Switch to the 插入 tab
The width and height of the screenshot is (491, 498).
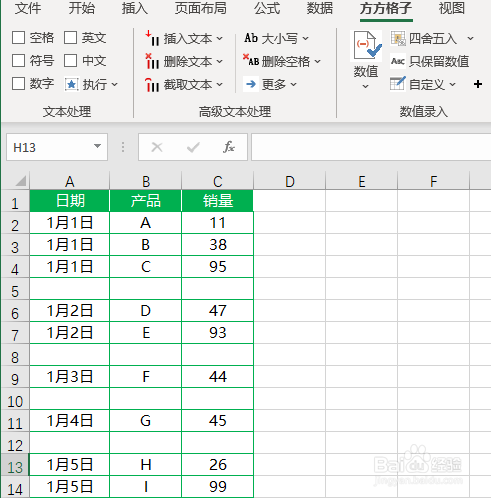[135, 8]
